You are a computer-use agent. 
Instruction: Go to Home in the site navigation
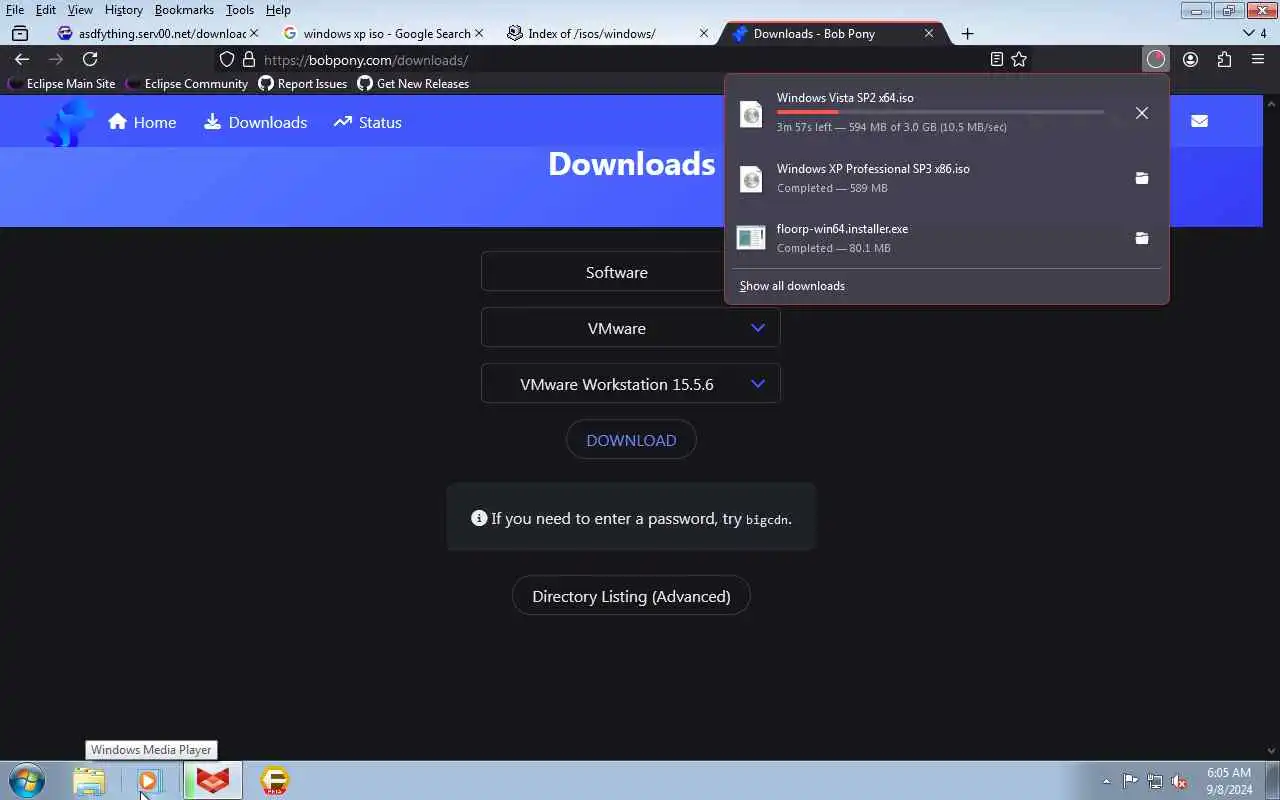(x=142, y=122)
